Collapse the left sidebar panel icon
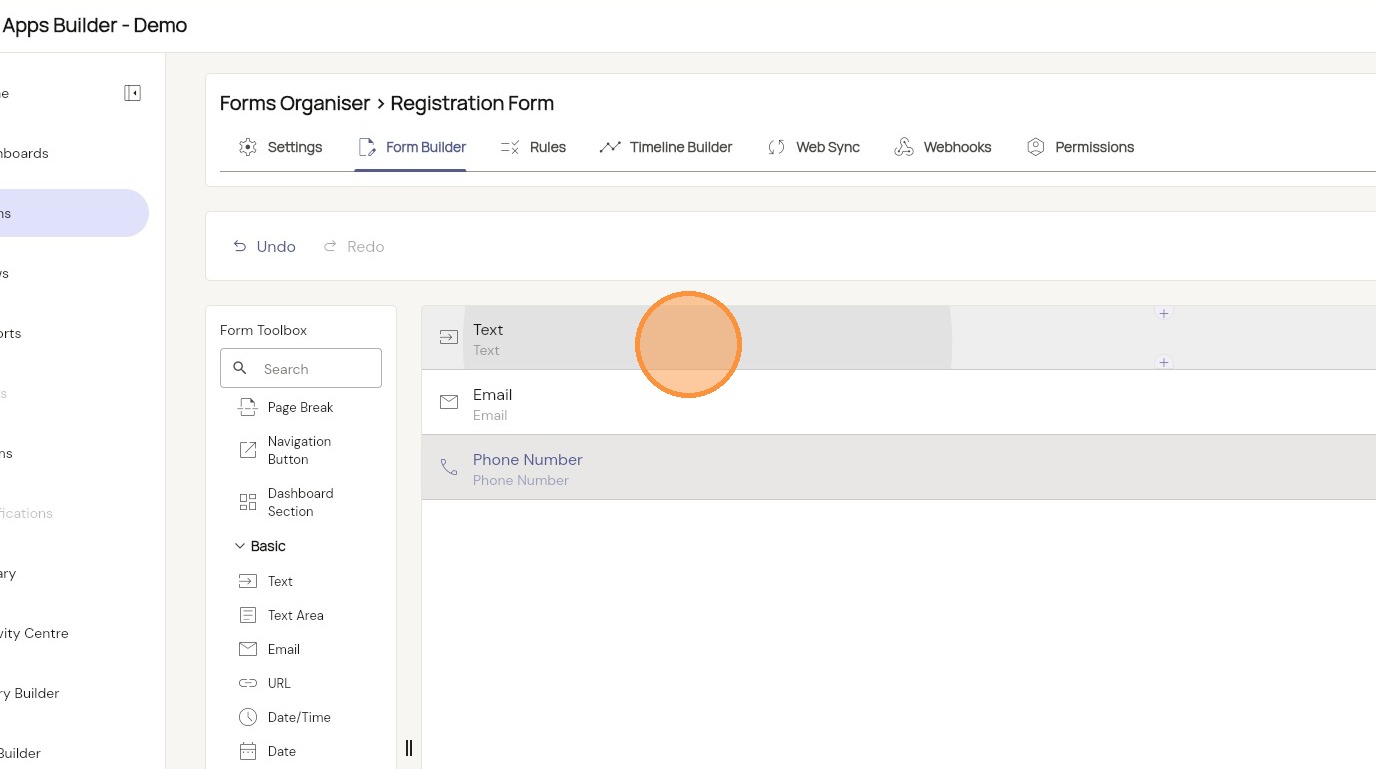Viewport: 1376px width, 769px height. tap(132, 93)
